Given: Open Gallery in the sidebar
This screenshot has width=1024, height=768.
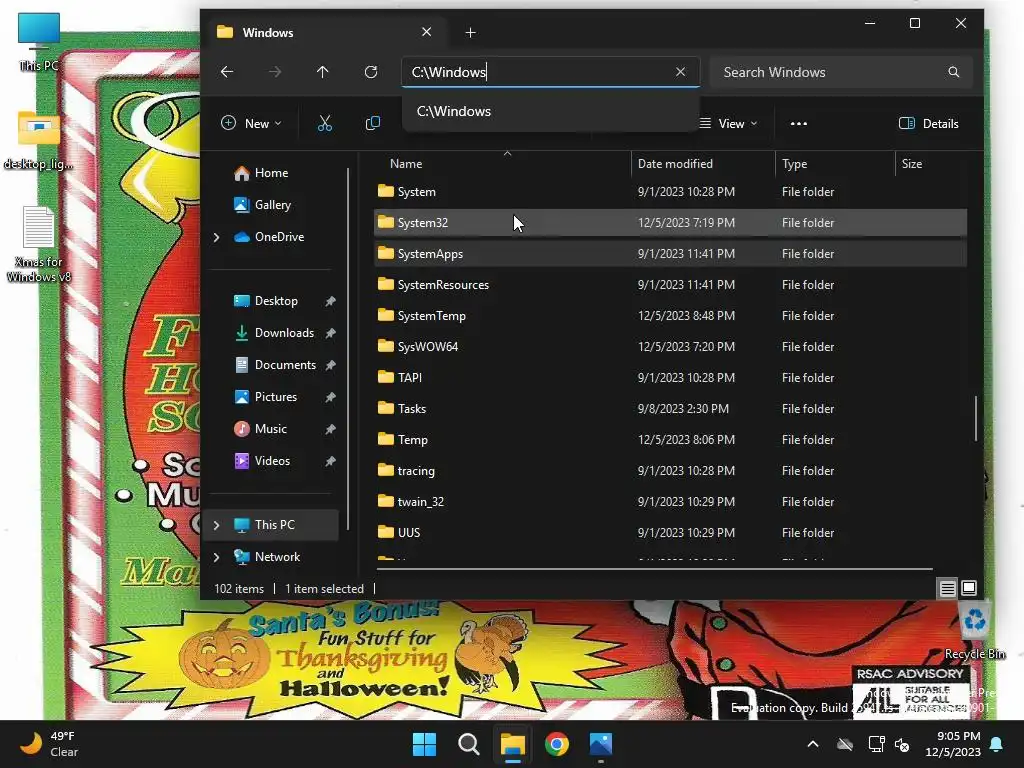Looking at the screenshot, I should (272, 205).
